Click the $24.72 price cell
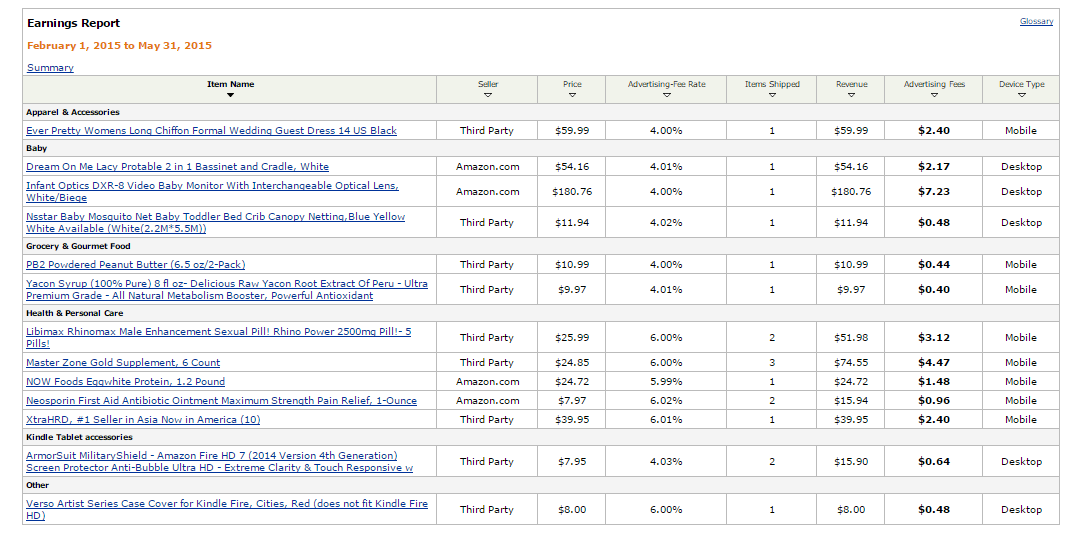 [572, 382]
